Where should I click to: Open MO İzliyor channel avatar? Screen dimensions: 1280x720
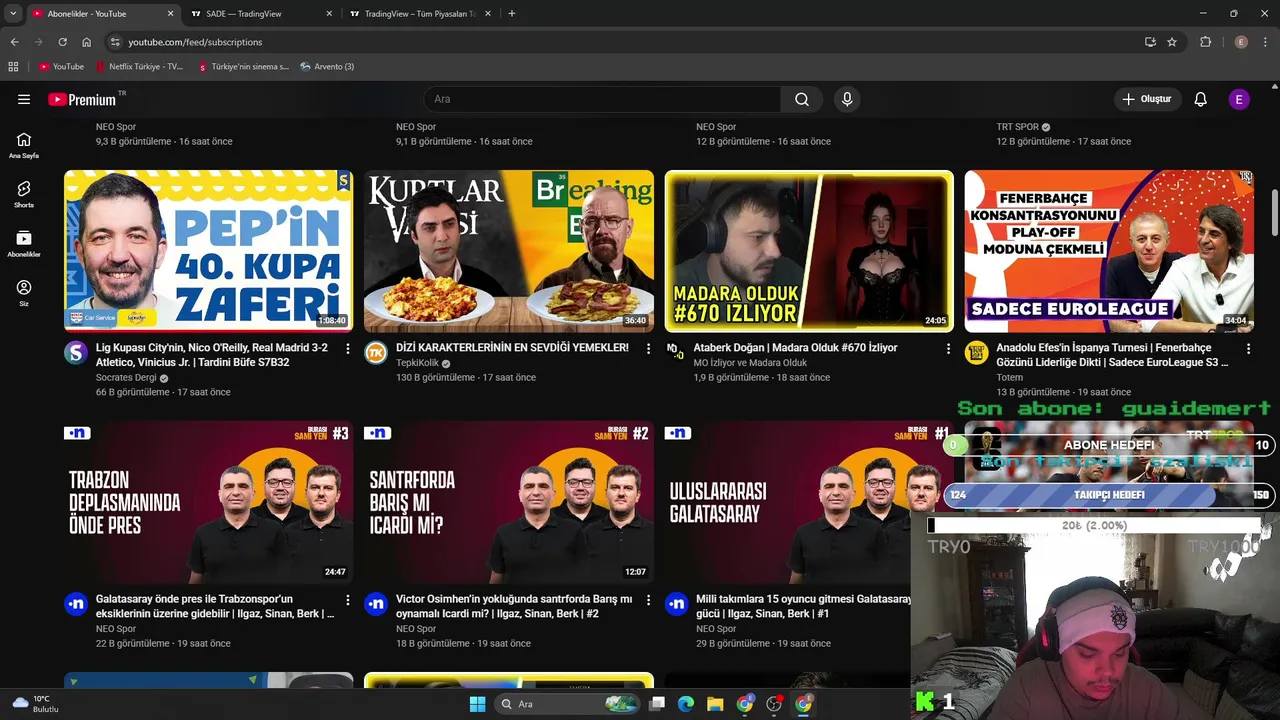coord(676,352)
